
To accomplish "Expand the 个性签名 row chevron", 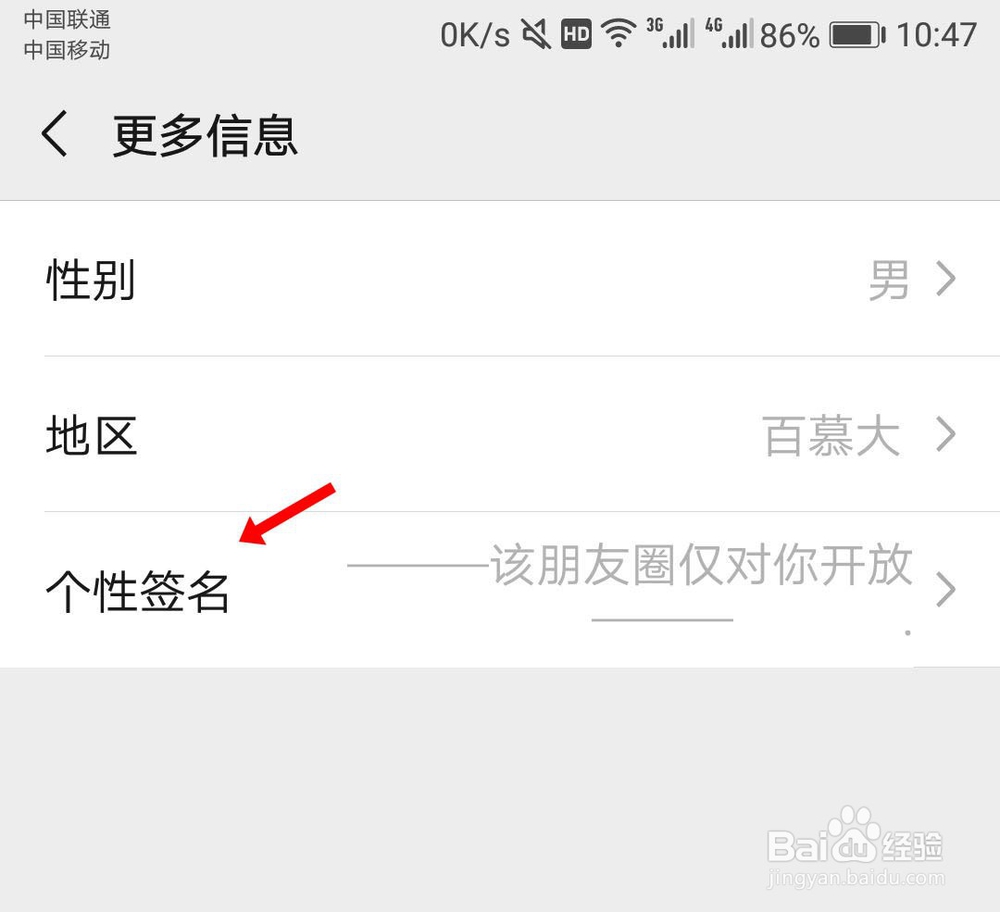I will [x=946, y=589].
